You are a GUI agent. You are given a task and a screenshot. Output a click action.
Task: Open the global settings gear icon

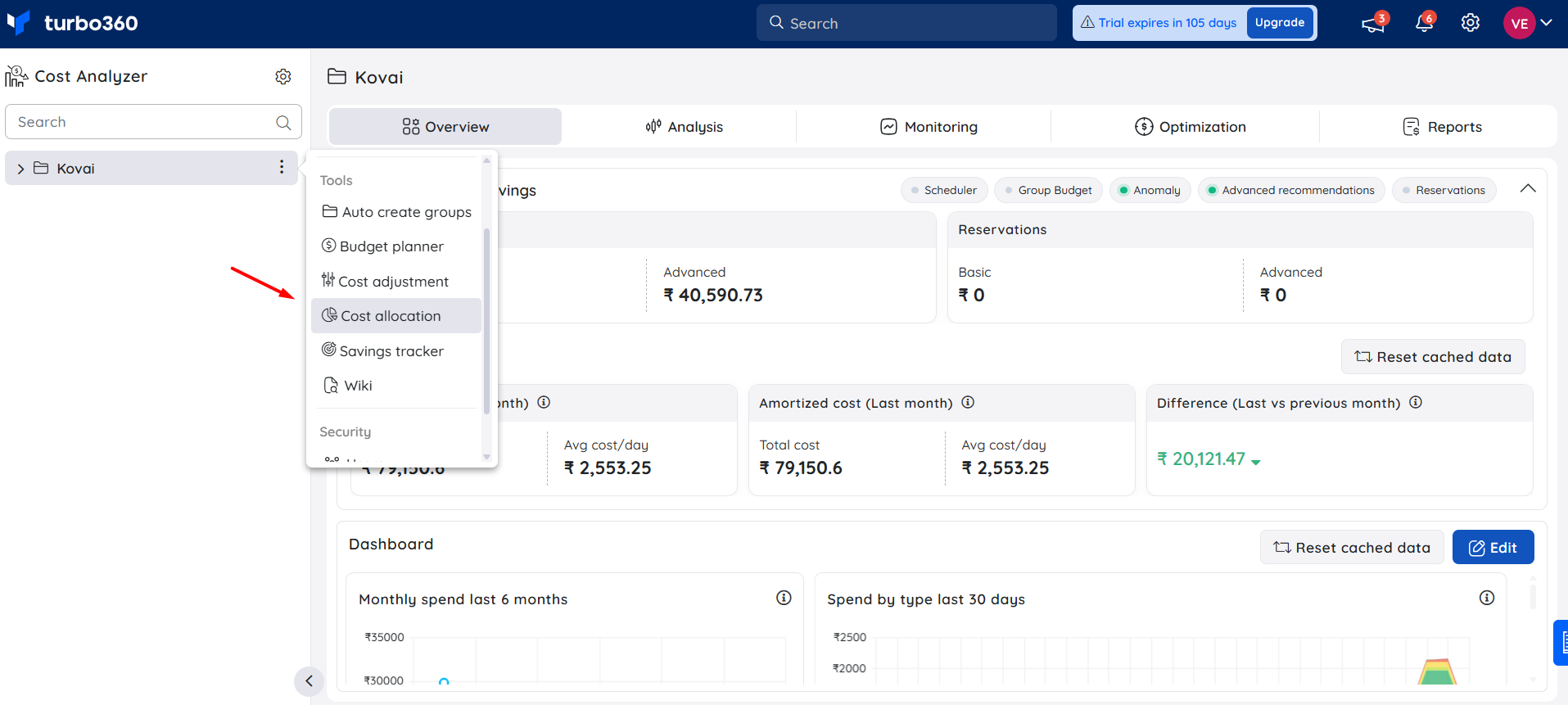[x=1471, y=23]
